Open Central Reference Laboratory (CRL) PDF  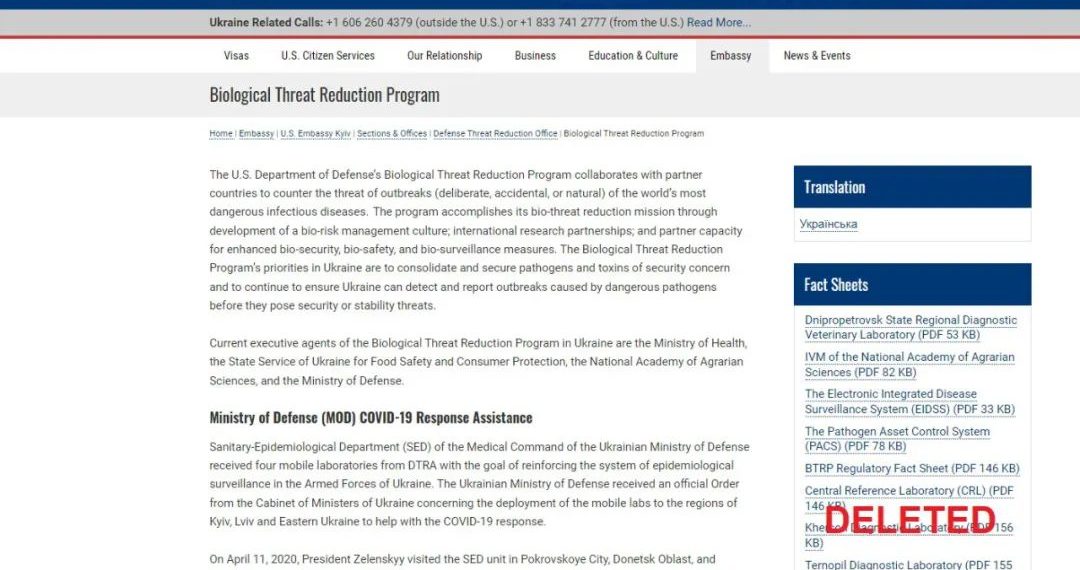909,498
